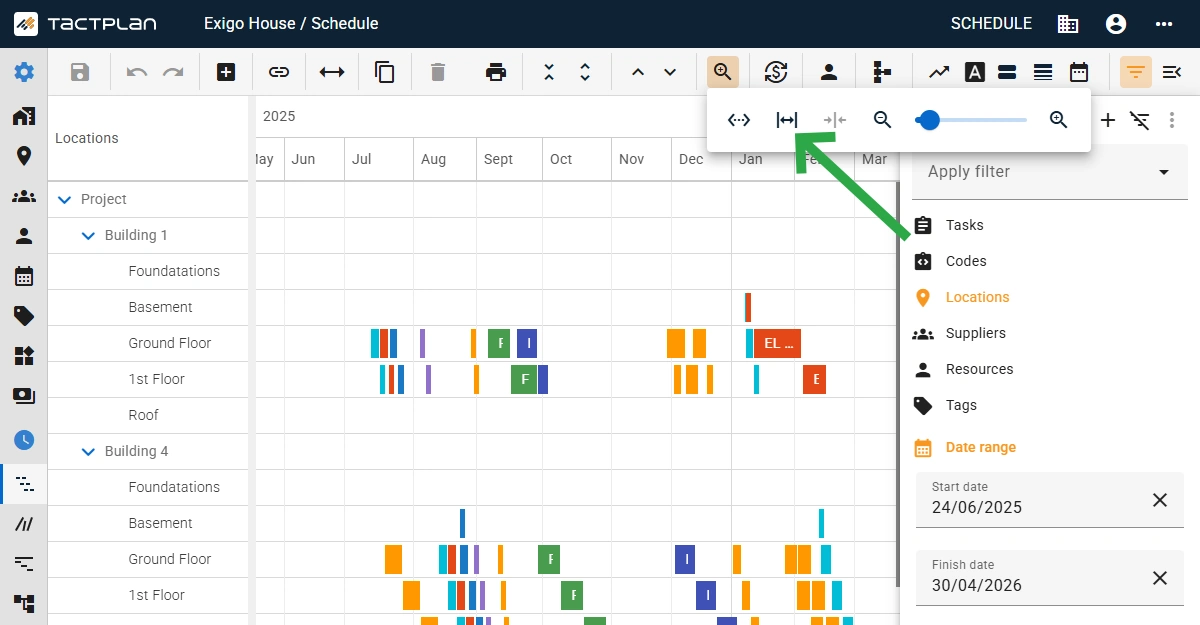Open the tags page in left sidebar

[x=24, y=316]
